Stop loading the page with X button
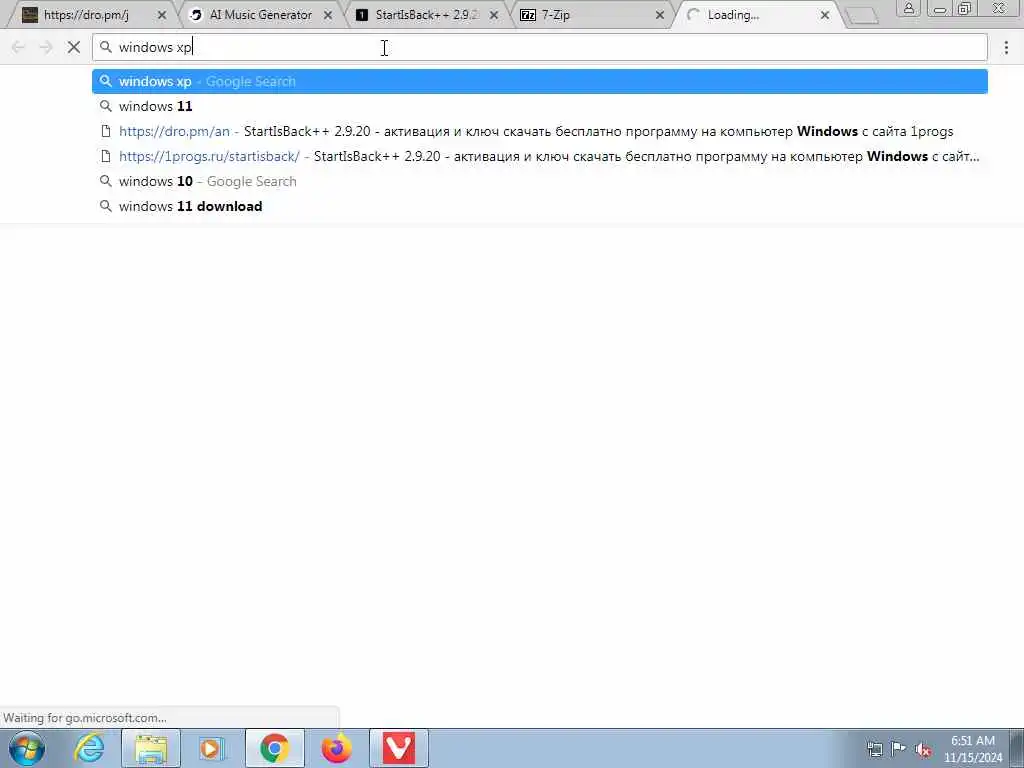1024x768 pixels. (74, 47)
